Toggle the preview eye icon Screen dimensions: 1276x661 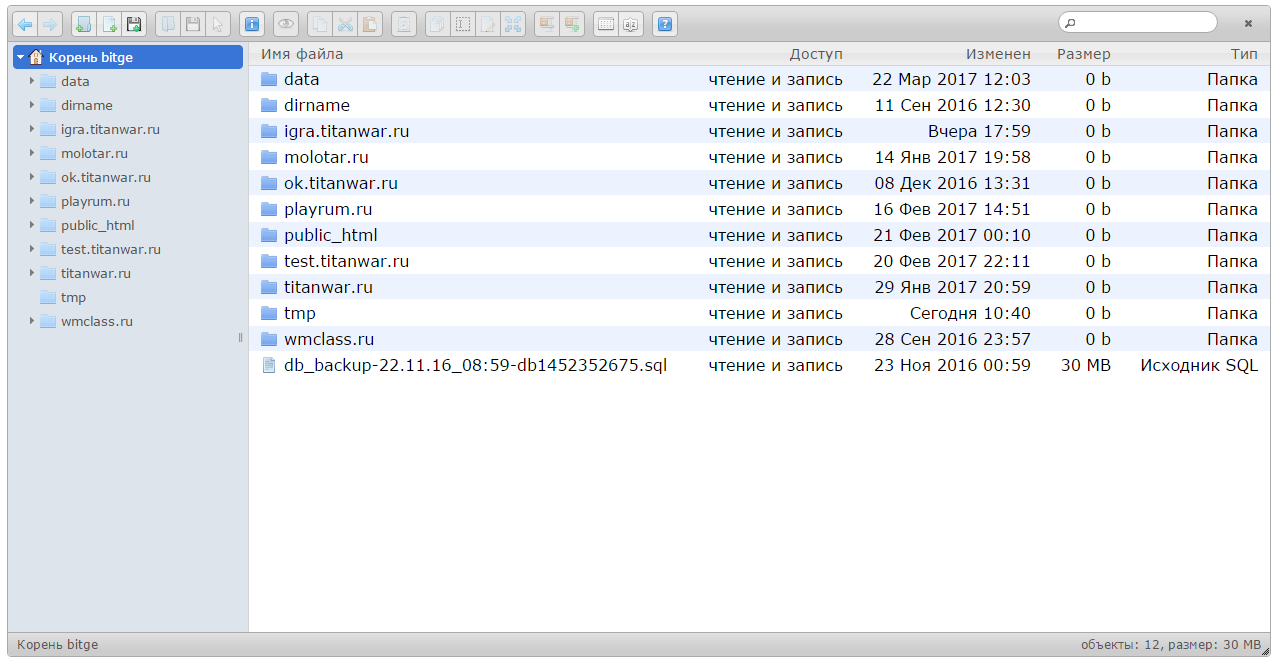click(x=286, y=24)
